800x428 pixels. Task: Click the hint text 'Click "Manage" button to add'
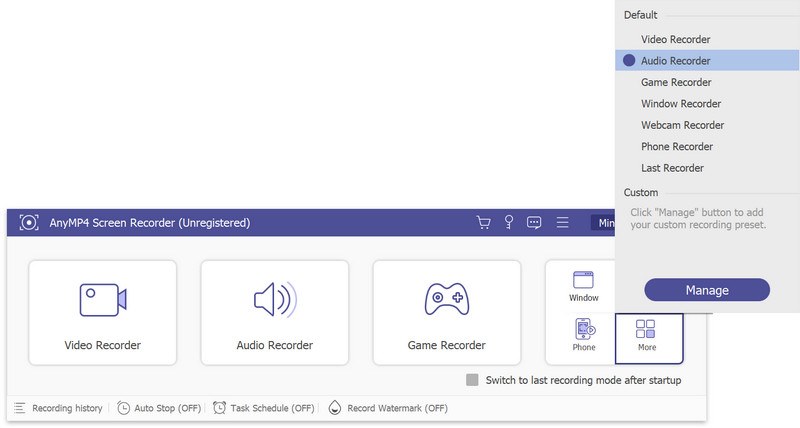tap(697, 212)
